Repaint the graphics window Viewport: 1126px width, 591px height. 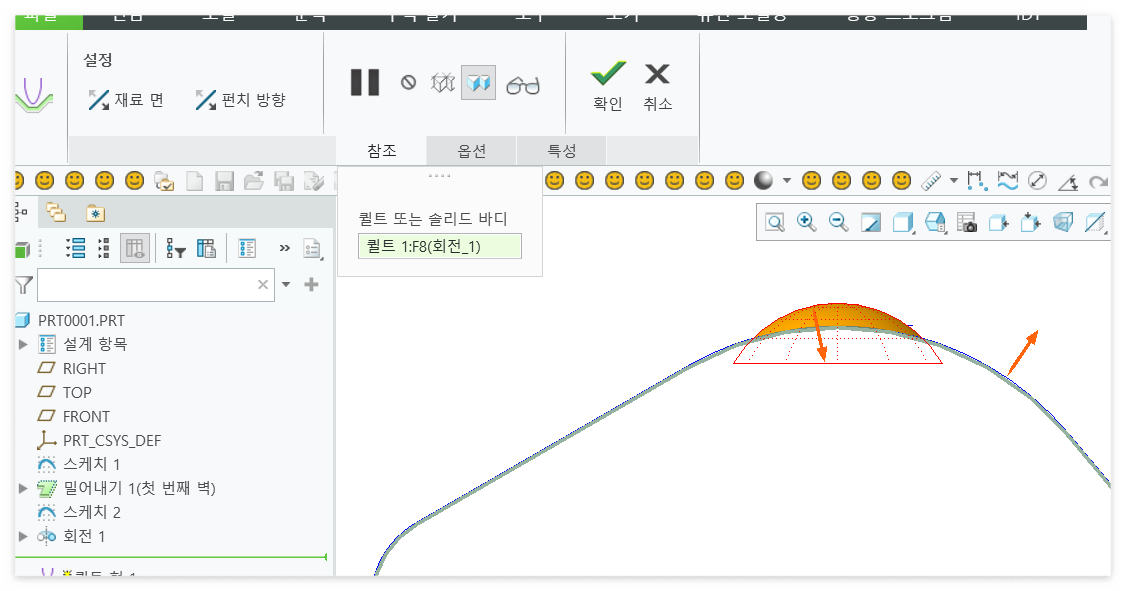870,223
